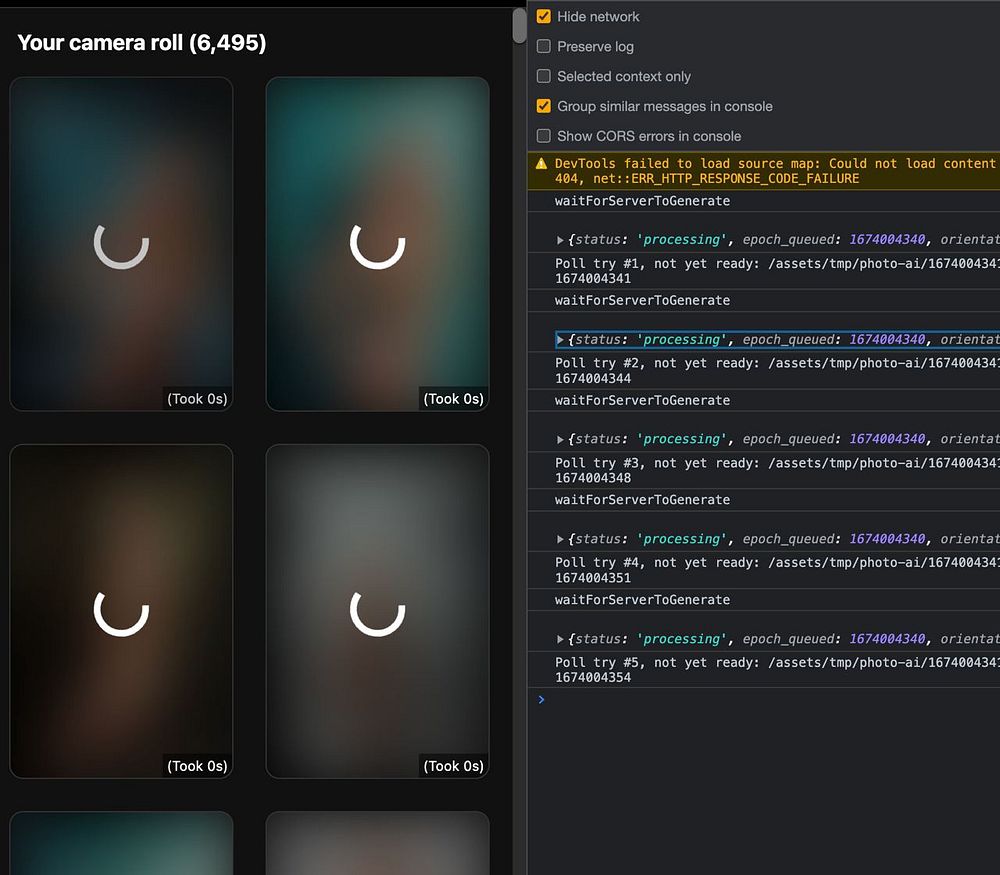The image size is (1000, 875).
Task: Enable the Preserve log checkbox
Action: coord(543,47)
